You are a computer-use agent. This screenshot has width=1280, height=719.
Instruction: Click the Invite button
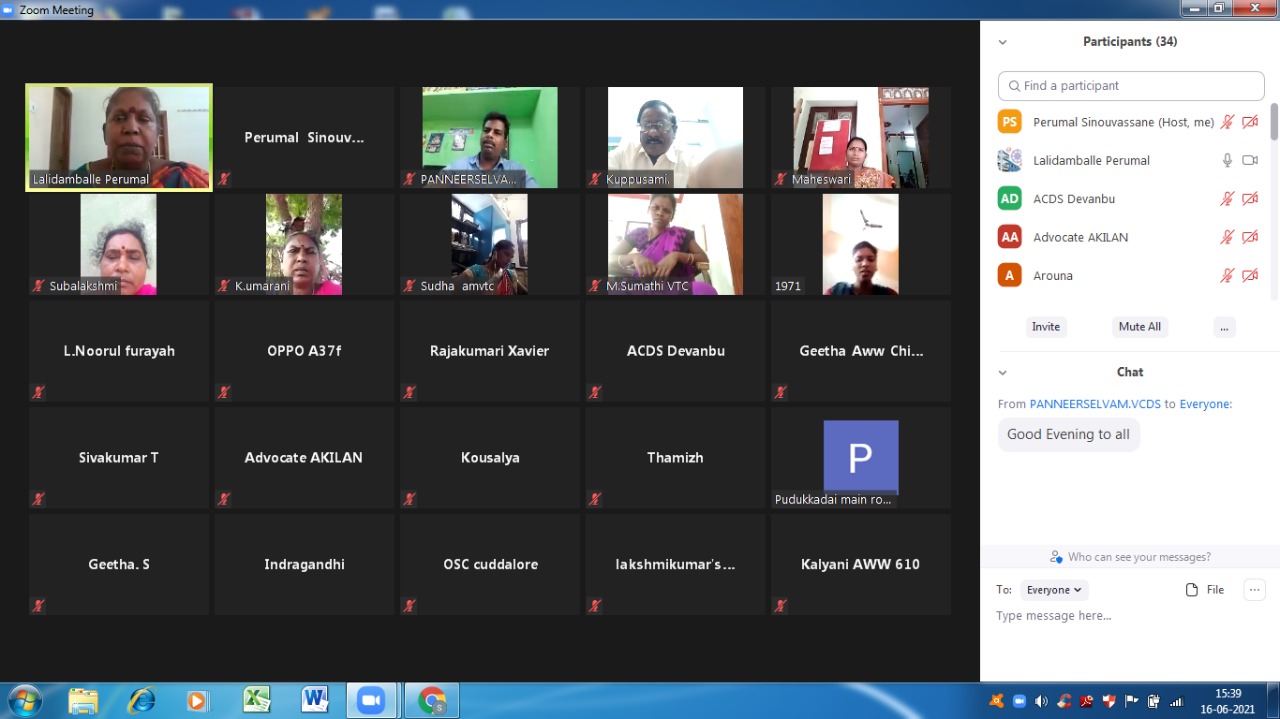tap(1046, 327)
